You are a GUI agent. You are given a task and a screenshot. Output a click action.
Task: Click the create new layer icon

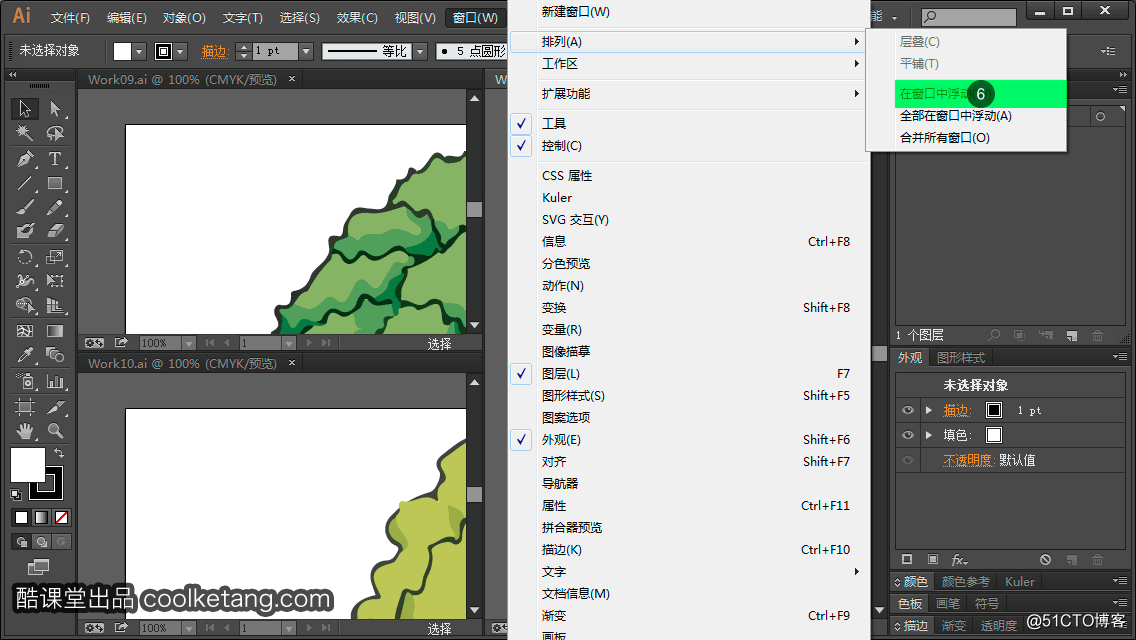point(1072,336)
